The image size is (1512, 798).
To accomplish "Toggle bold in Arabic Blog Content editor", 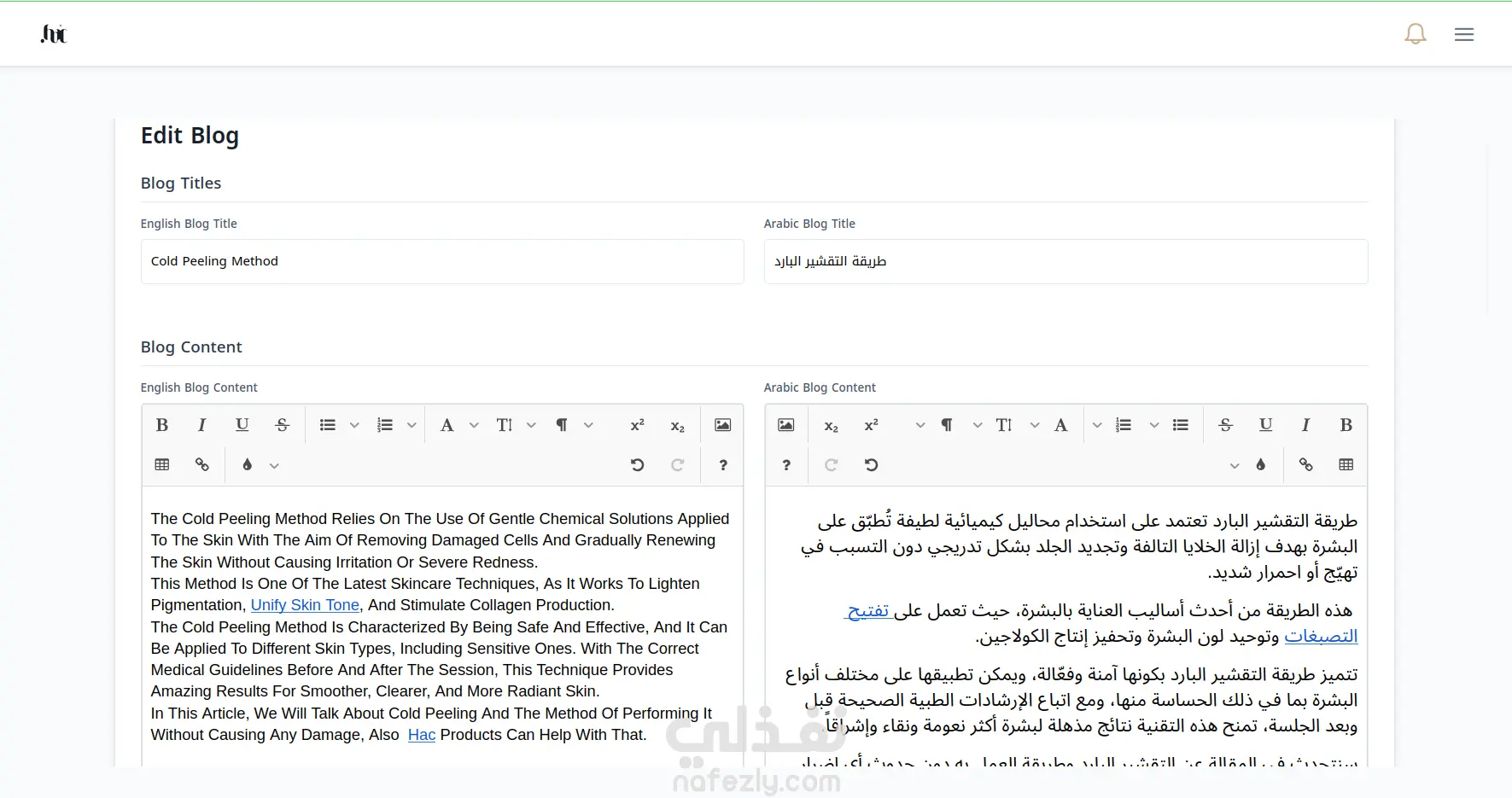I will point(1346,425).
